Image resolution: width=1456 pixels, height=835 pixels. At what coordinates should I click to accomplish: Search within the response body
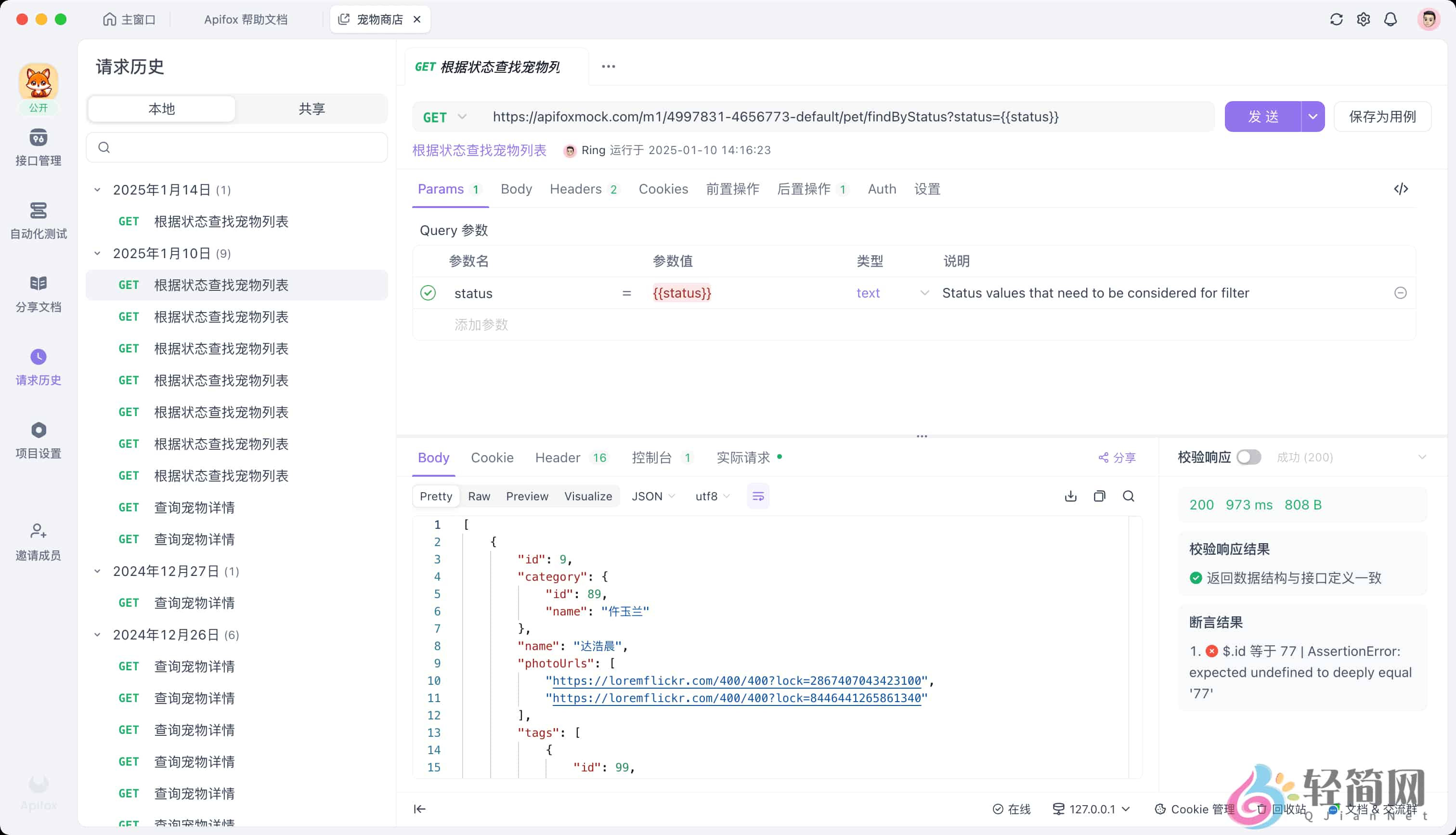click(1128, 496)
